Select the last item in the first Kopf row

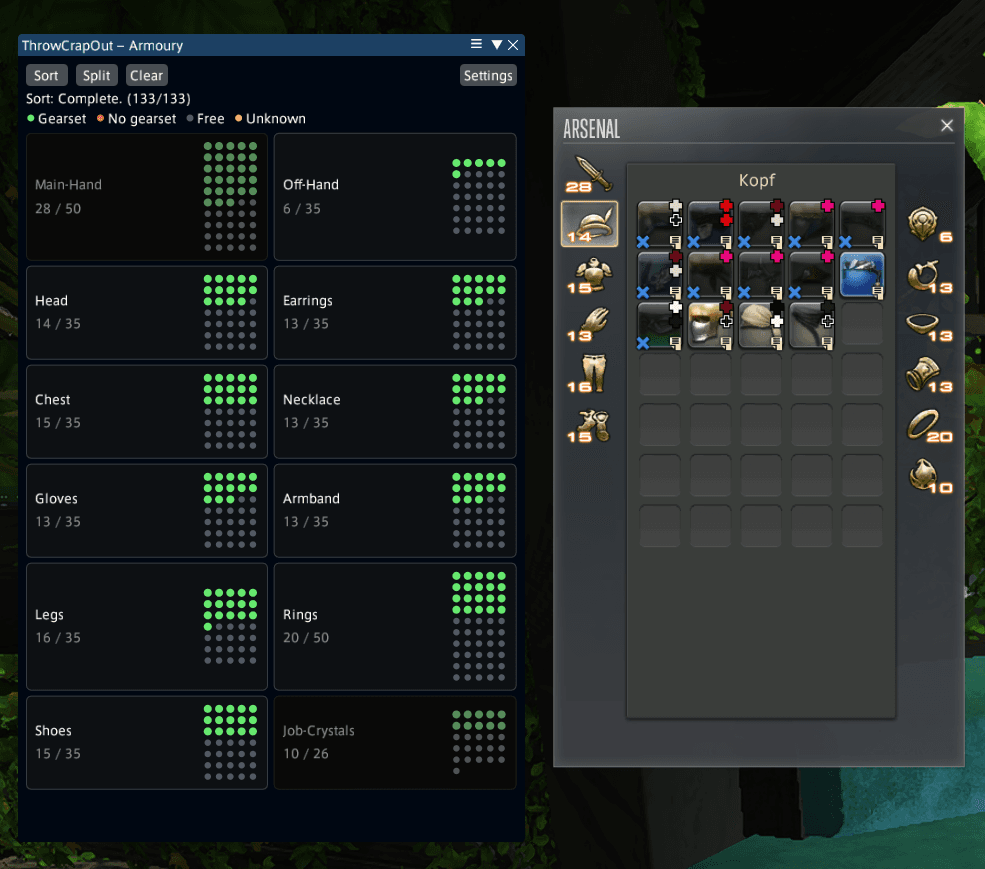862,224
